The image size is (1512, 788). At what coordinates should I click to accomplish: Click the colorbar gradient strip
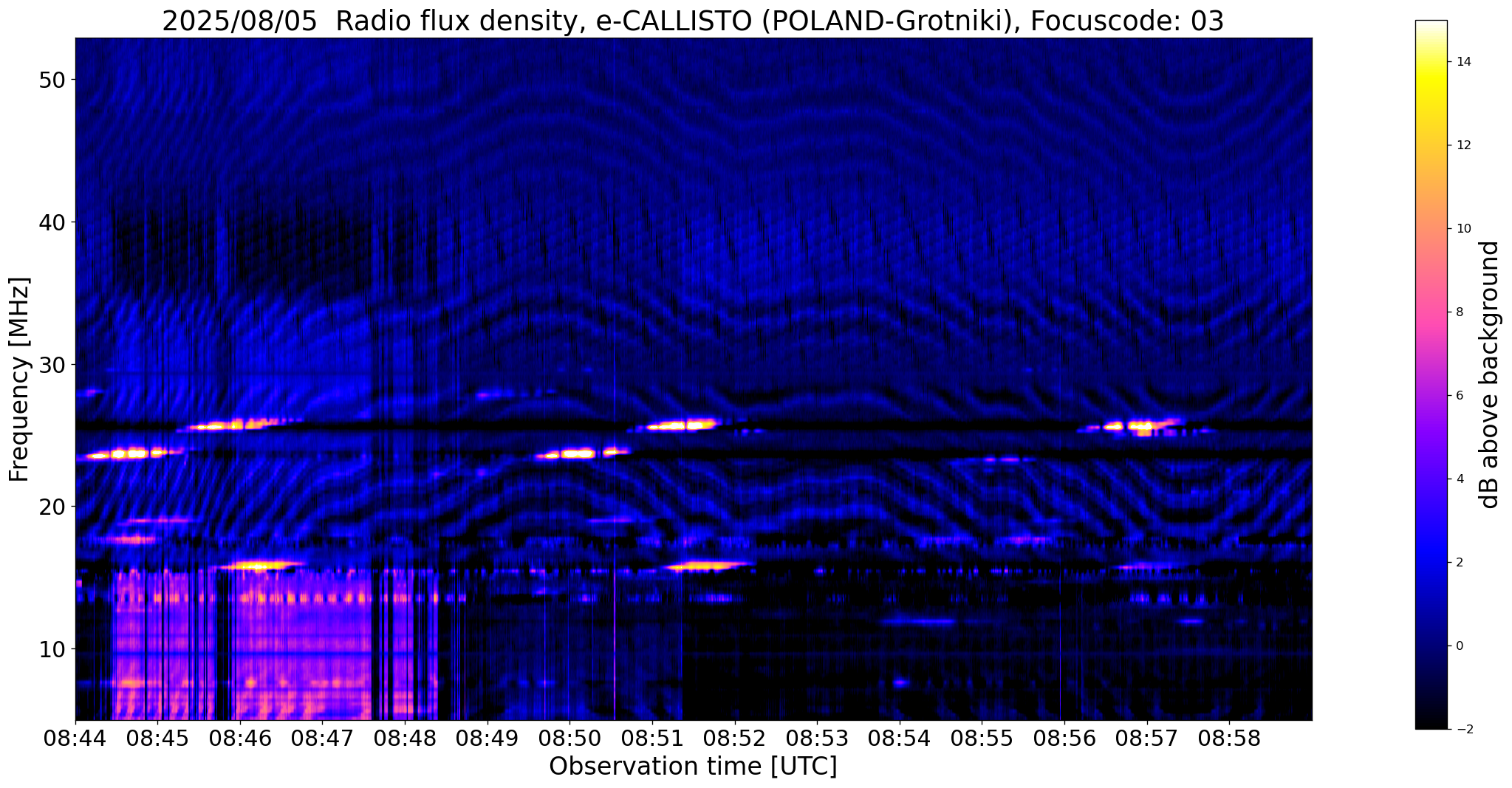1431,374
